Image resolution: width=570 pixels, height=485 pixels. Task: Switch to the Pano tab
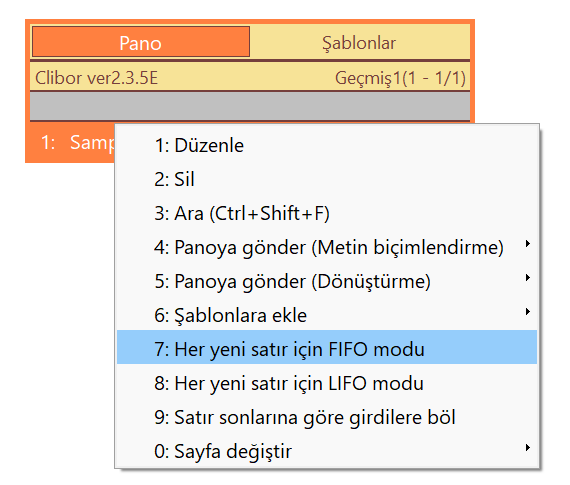pyautogui.click(x=141, y=41)
